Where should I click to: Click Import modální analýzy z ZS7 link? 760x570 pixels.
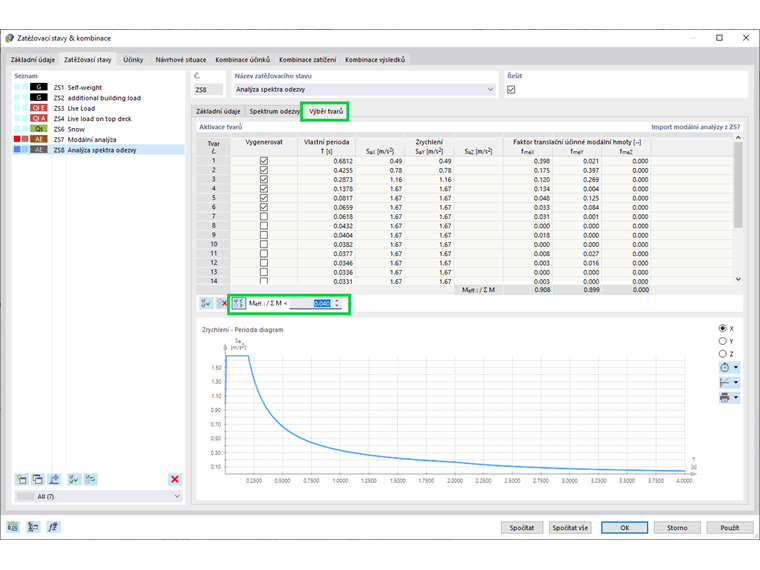pos(696,127)
